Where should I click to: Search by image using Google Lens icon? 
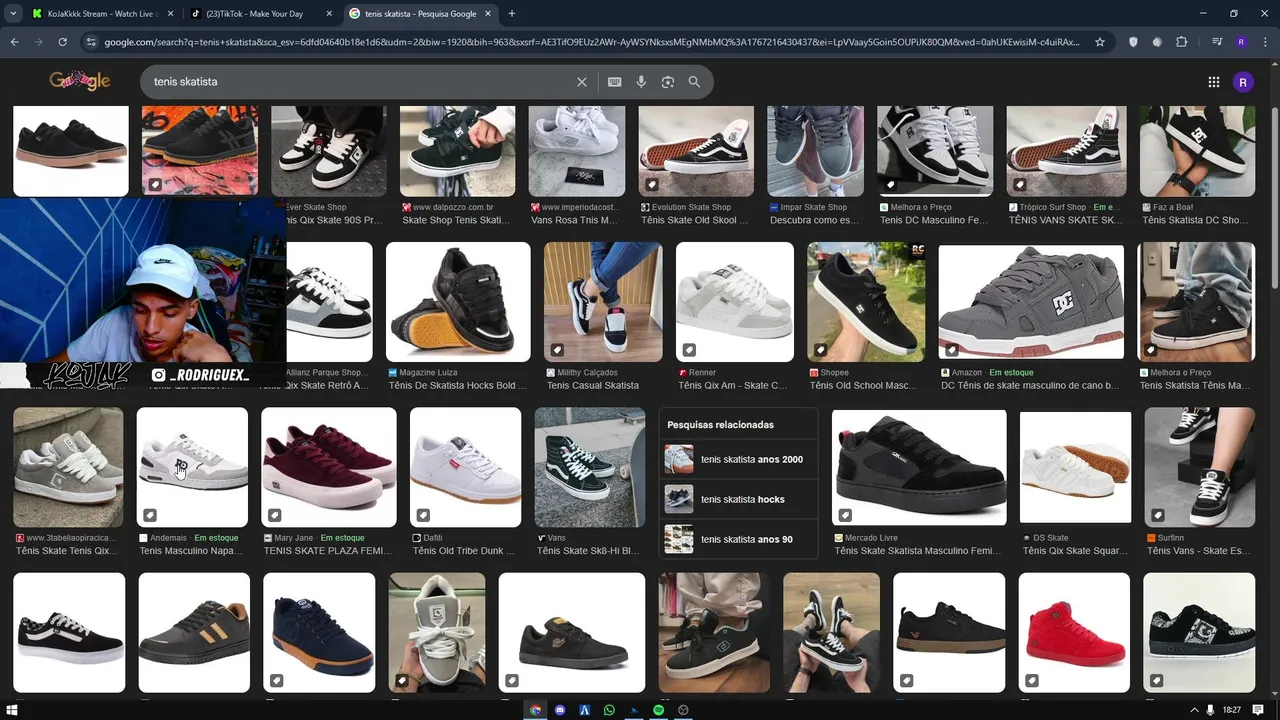click(x=668, y=82)
